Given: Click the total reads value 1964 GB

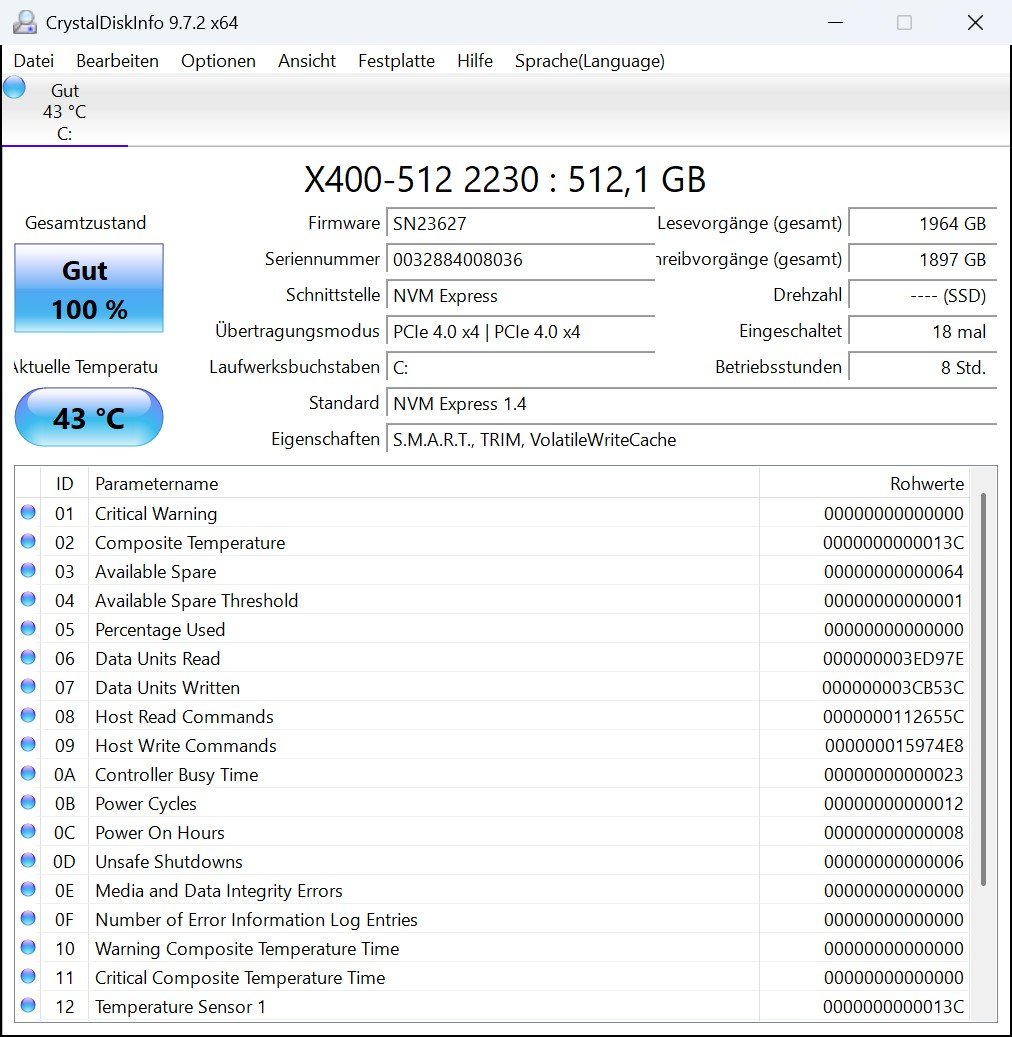Looking at the screenshot, I should pyautogui.click(x=923, y=224).
